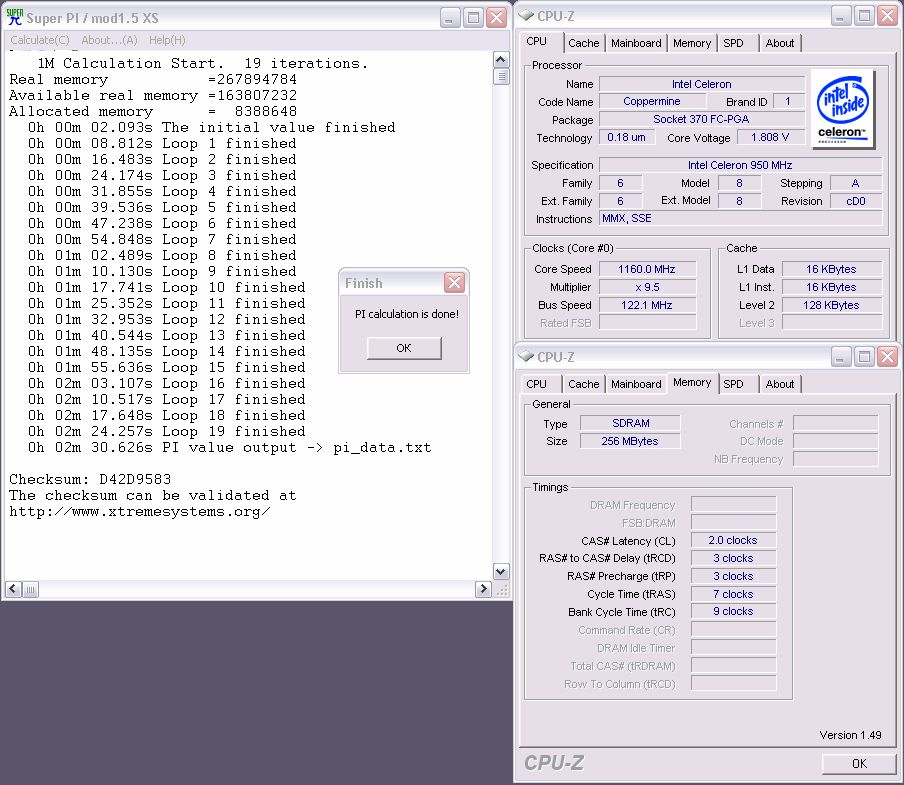Click the SDRAM memory type field
904x785 pixels.
[630, 423]
